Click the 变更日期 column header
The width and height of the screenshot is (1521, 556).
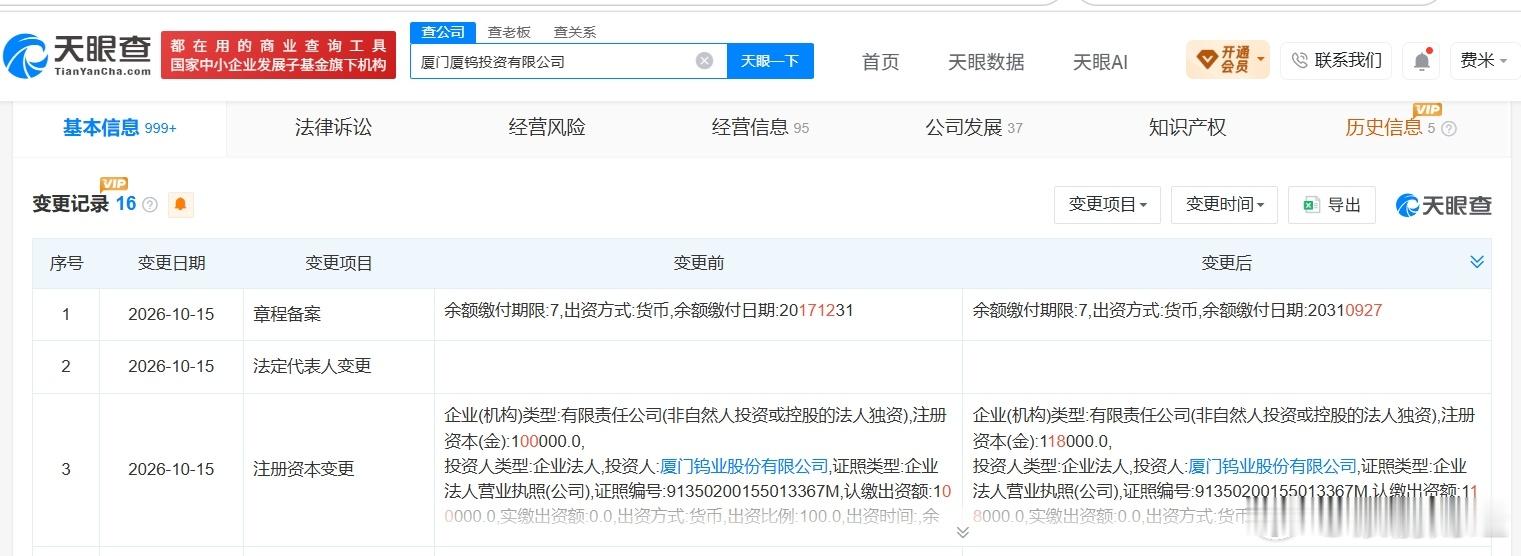[x=171, y=263]
